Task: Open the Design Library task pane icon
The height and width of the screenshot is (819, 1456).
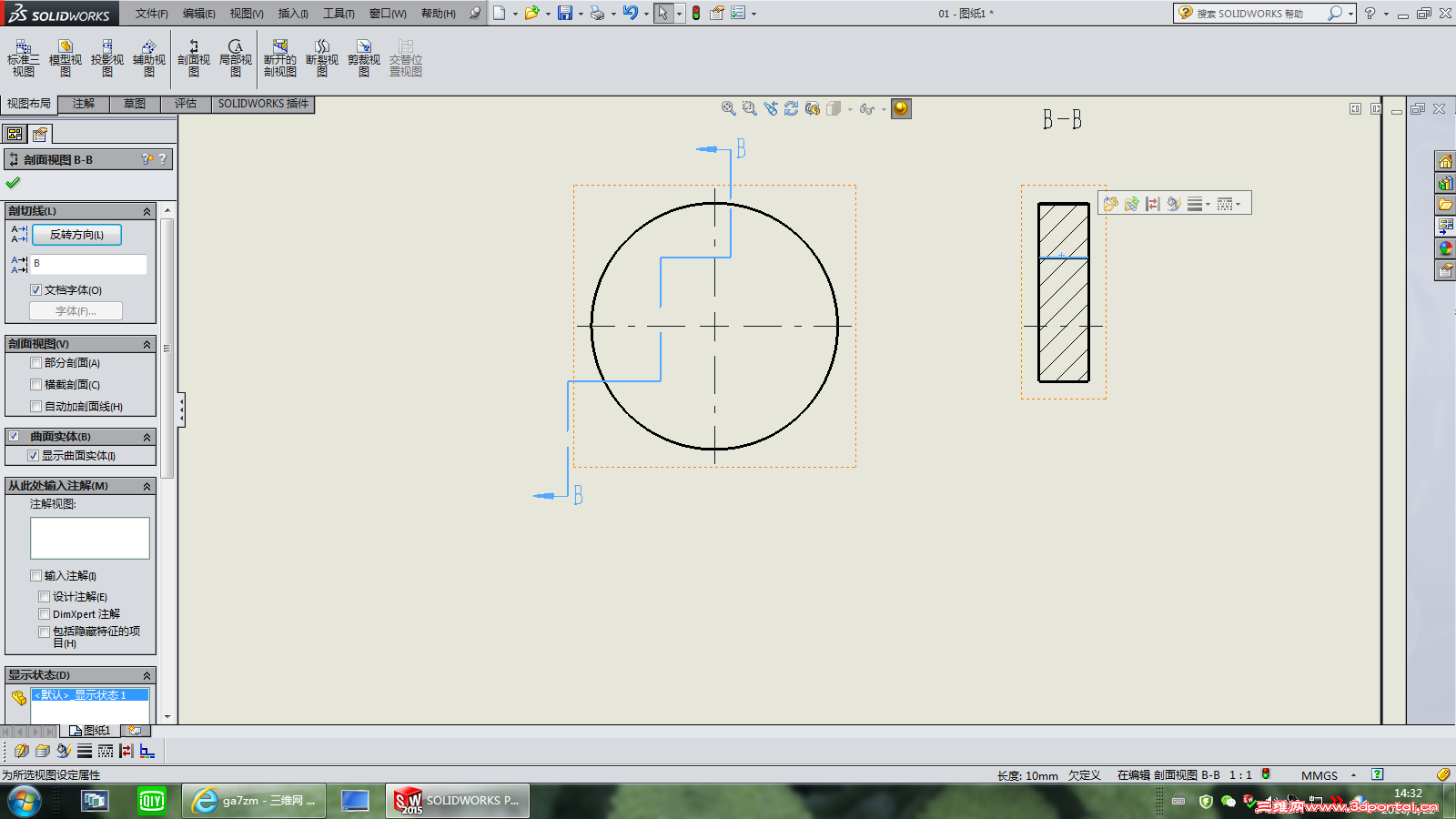Action: (x=1445, y=183)
